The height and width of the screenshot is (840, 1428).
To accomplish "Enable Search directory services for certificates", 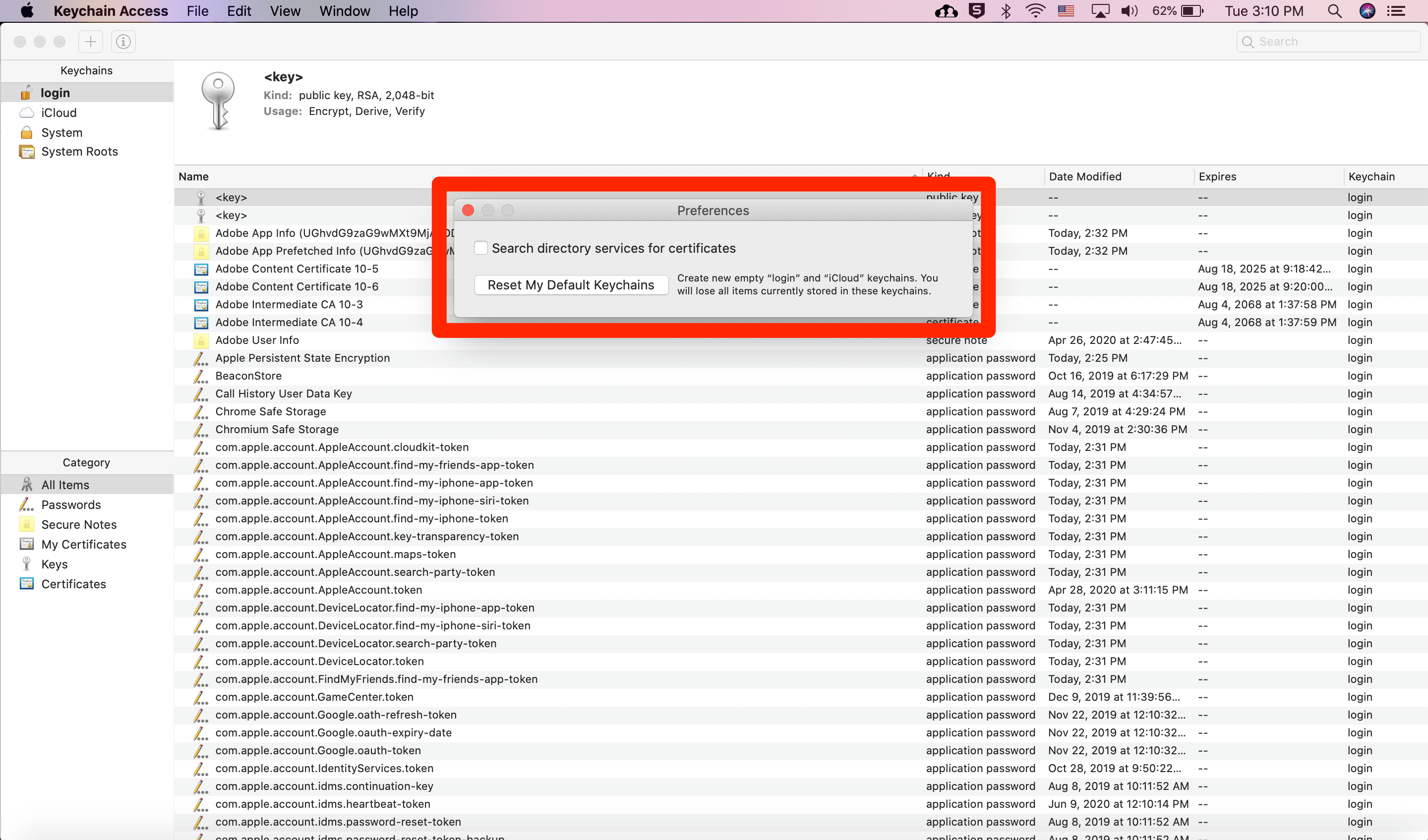I will [480, 248].
